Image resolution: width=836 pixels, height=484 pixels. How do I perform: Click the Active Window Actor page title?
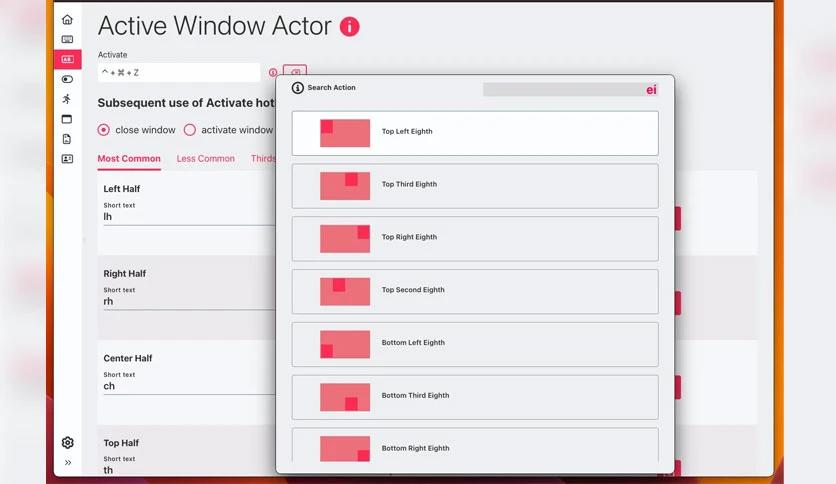[214, 26]
